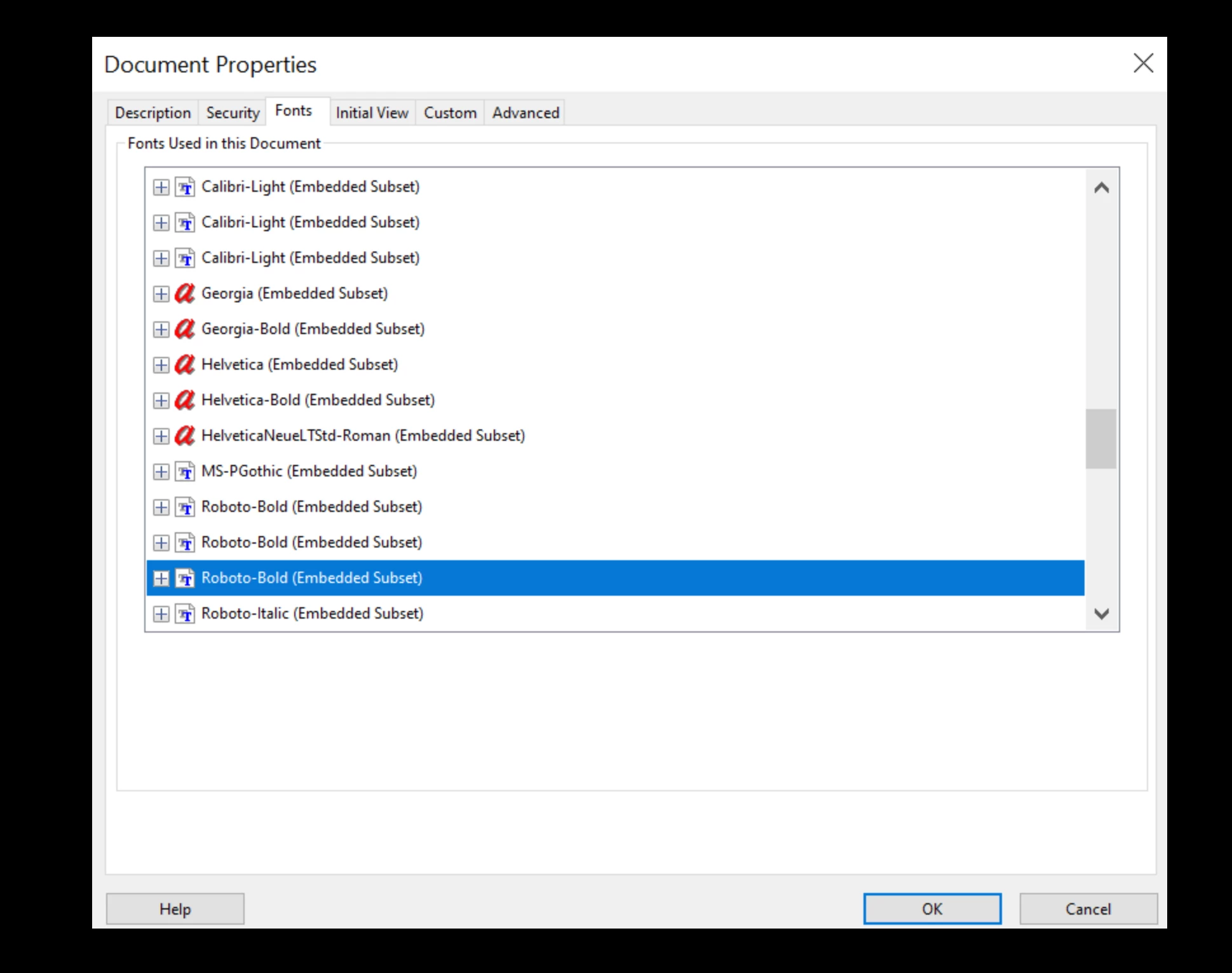Viewport: 1232px width, 973px height.
Task: Click the MS-PGothic TrueType font icon
Action: click(185, 471)
